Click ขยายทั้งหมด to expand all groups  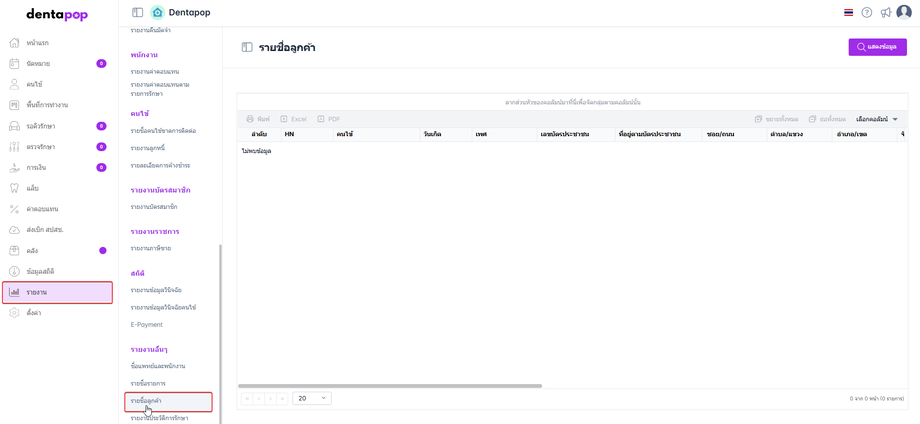[776, 119]
